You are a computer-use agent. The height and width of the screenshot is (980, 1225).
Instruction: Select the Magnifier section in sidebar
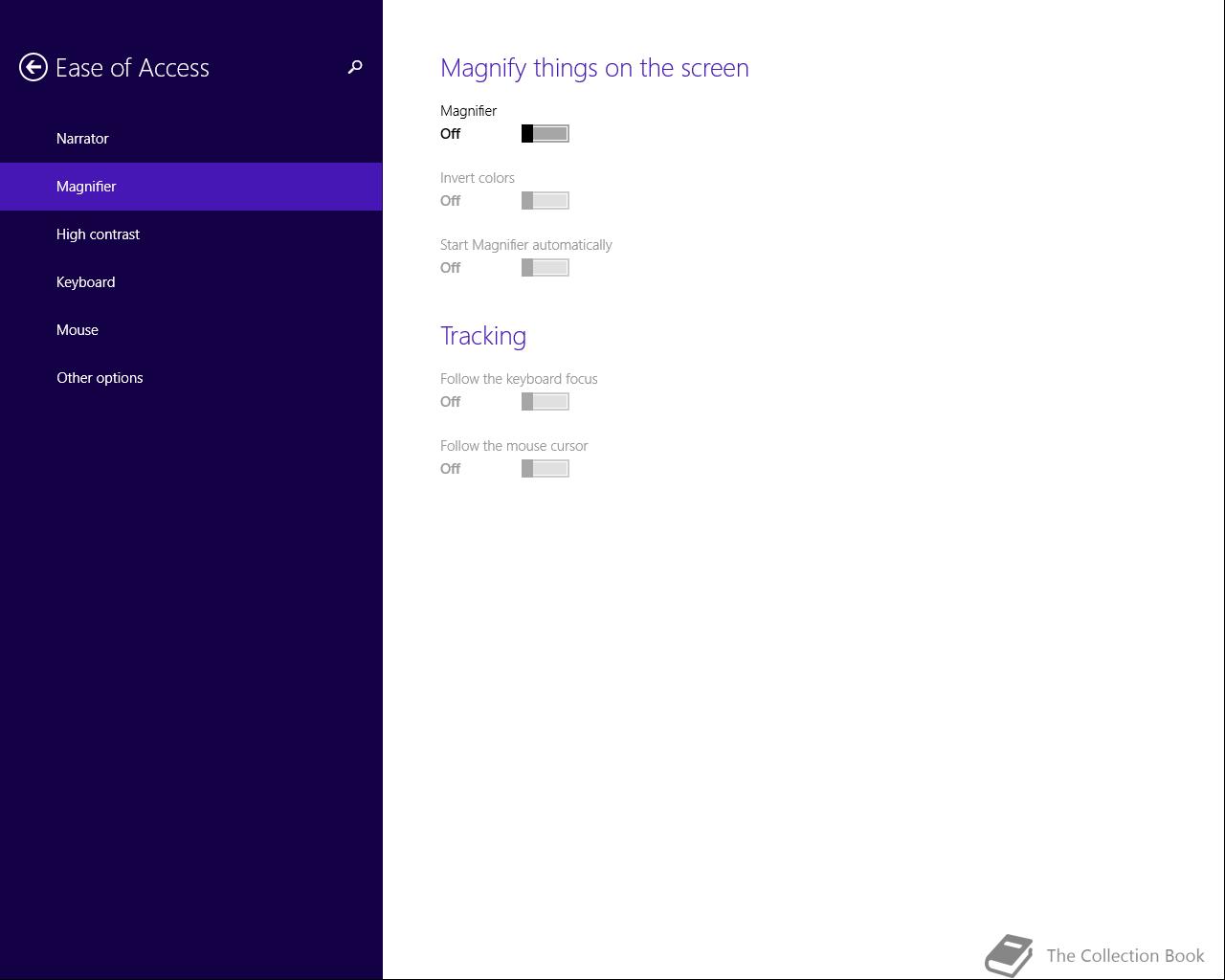pyautogui.click(x=191, y=187)
